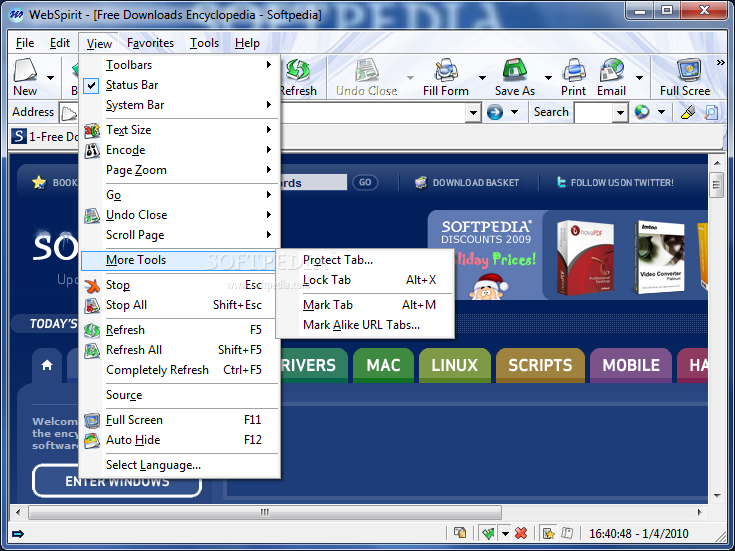Open the Save As dropdown arrow

point(548,77)
